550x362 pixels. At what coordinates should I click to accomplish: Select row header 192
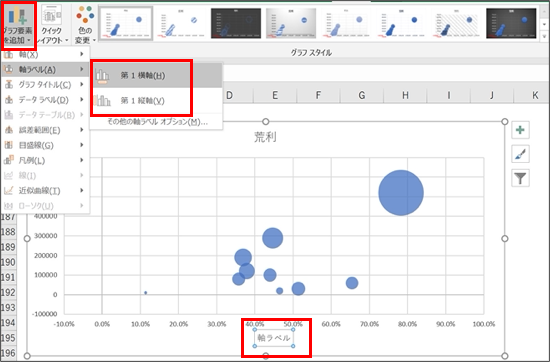(8, 292)
